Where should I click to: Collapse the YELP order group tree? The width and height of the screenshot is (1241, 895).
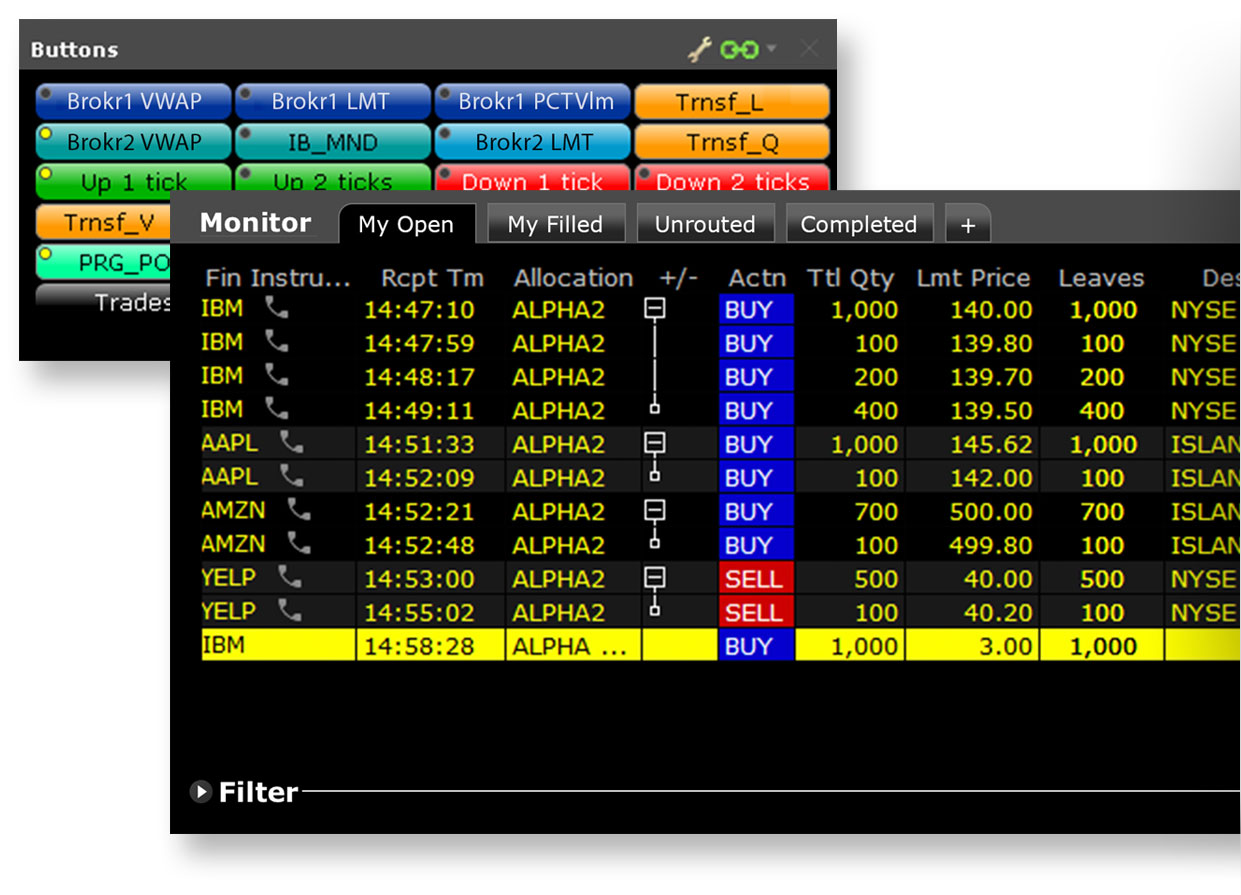tap(654, 578)
